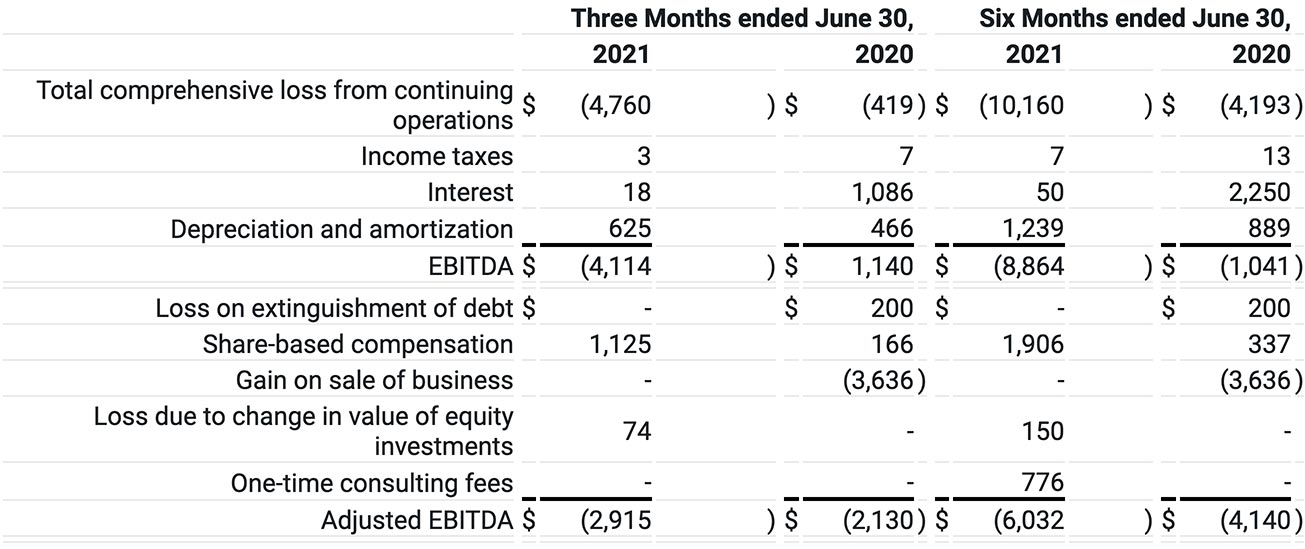Click "Loss due to change in value of equity investments"
Screen dimensions: 1305x549
303,431
